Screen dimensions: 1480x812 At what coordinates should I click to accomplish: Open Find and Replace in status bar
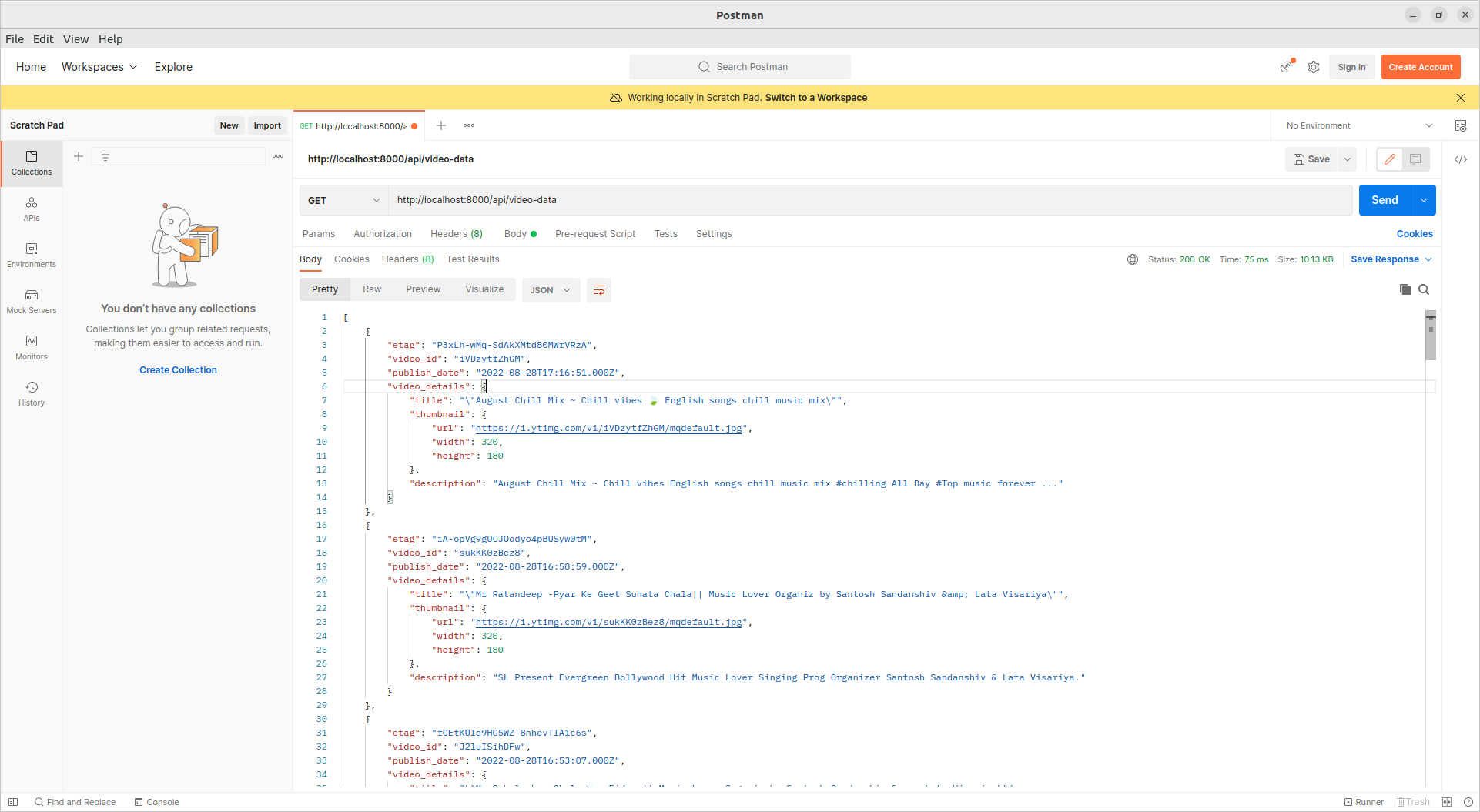point(75,802)
